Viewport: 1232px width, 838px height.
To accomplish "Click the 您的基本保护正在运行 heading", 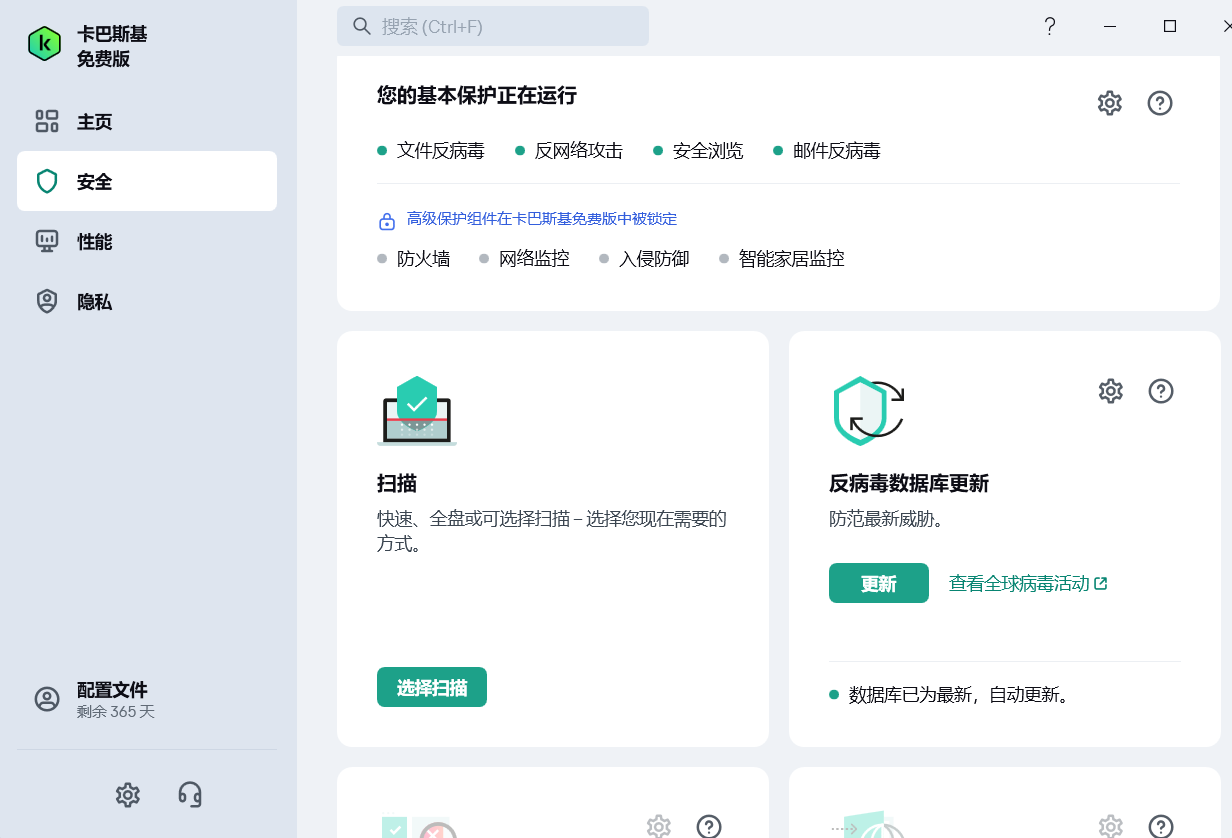I will tap(477, 96).
